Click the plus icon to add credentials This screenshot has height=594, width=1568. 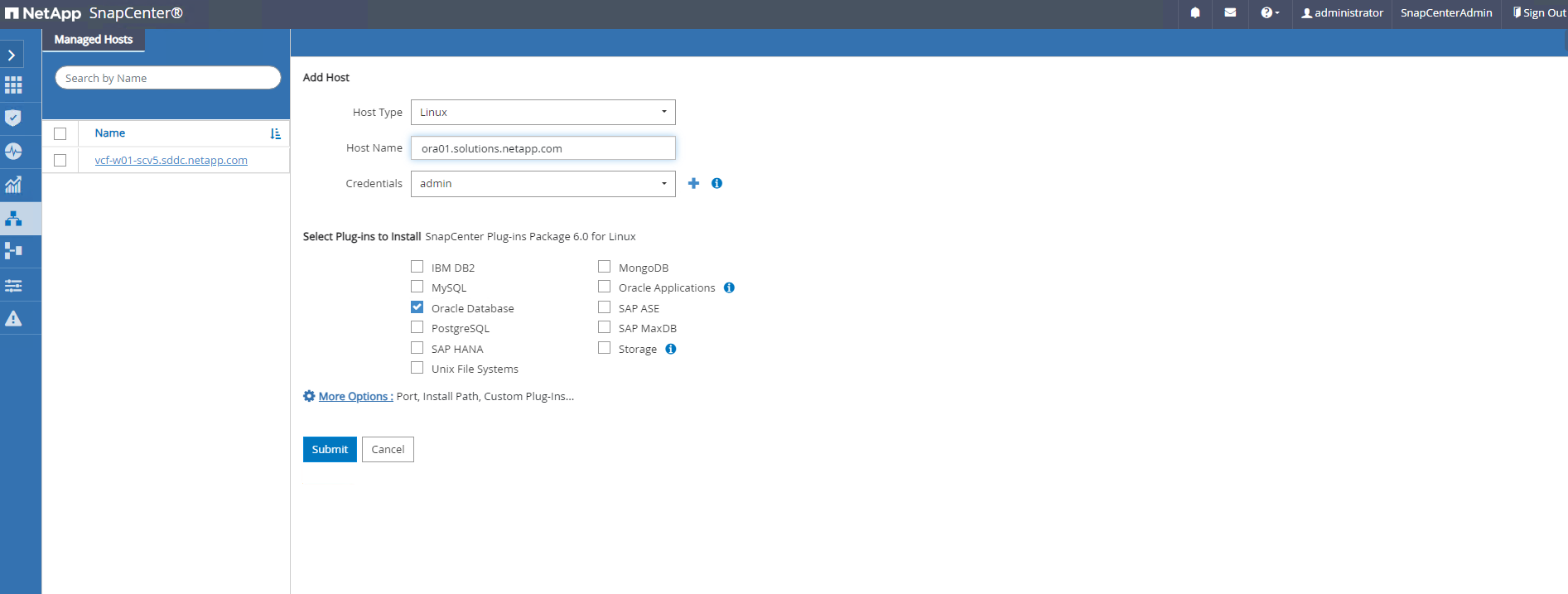point(693,183)
